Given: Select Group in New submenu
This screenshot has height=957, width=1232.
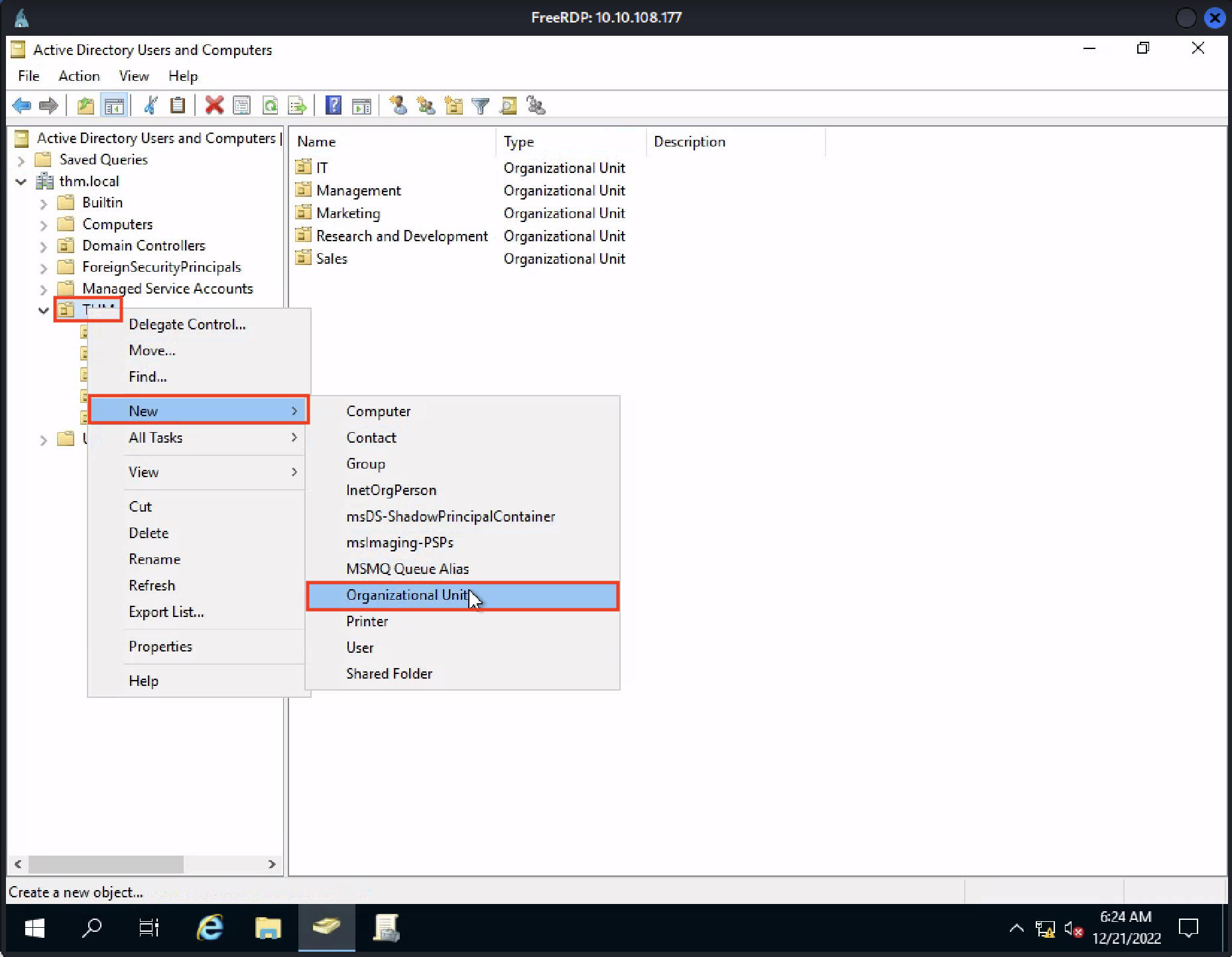Looking at the screenshot, I should (463, 464).
